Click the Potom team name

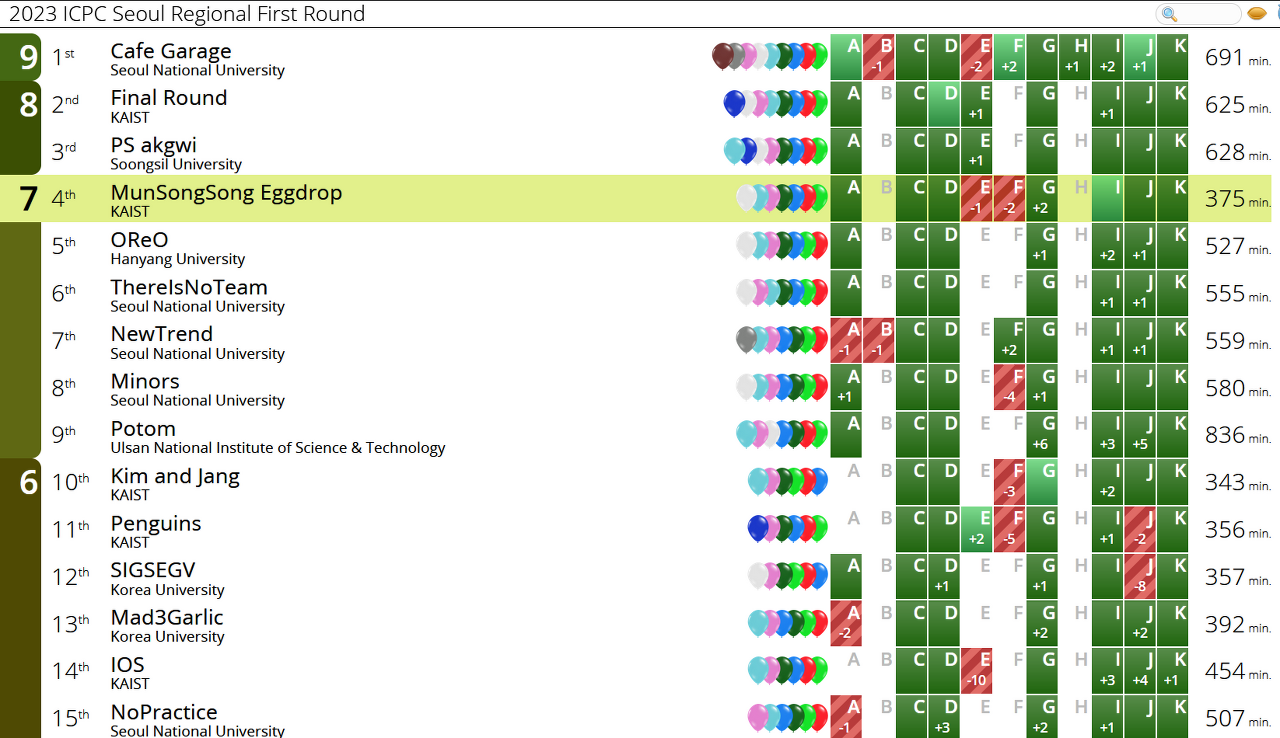click(x=143, y=429)
